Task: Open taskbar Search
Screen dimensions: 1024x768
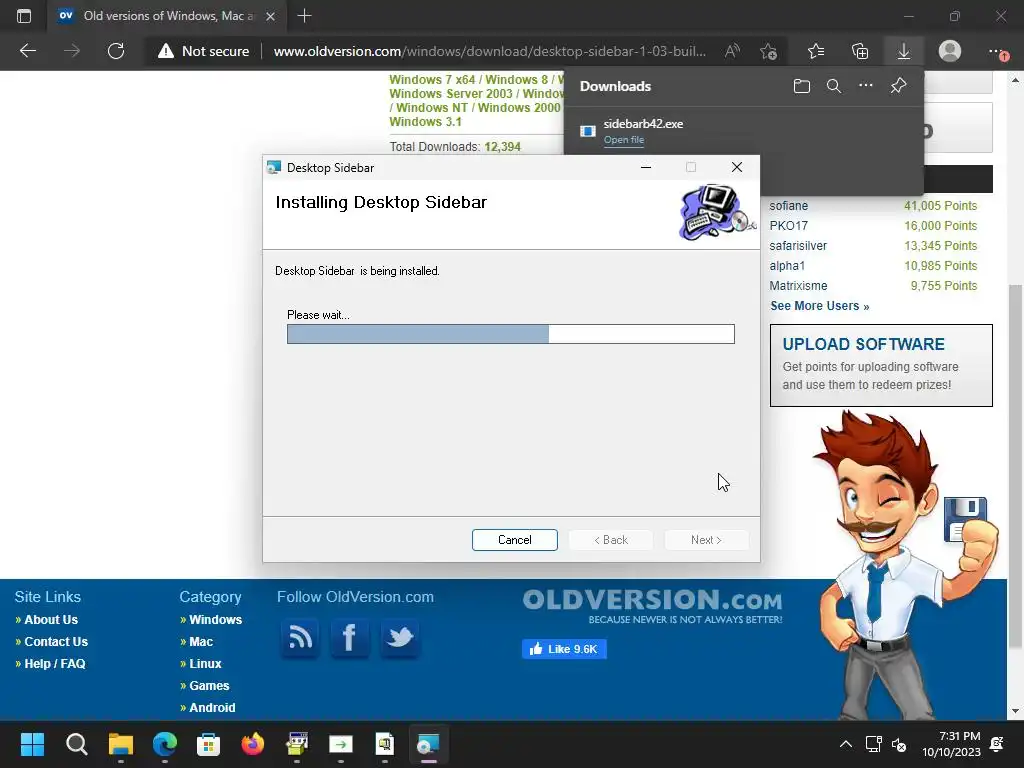Action: click(76, 744)
